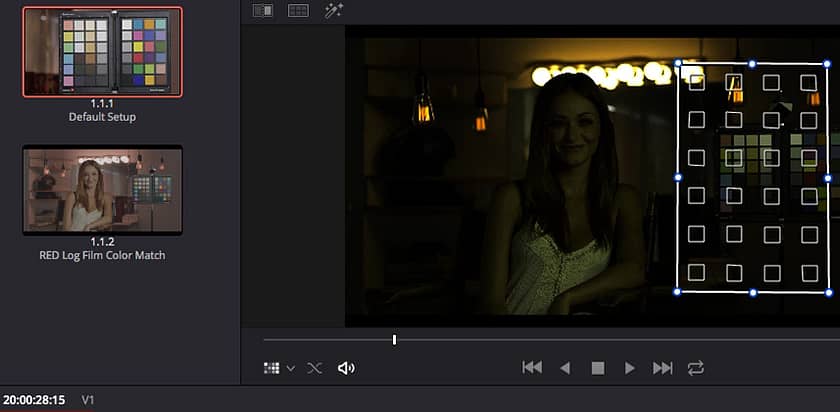The height and width of the screenshot is (412, 840).
Task: Click the color chart overlay's bottom-right corner handle
Action: click(x=829, y=293)
